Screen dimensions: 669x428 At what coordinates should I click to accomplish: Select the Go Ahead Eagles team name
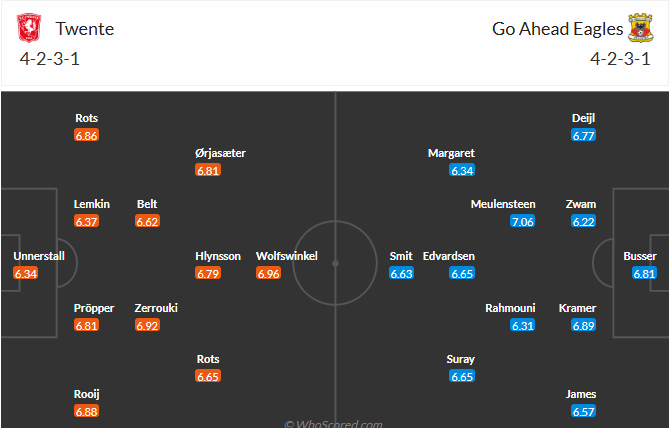[555, 29]
